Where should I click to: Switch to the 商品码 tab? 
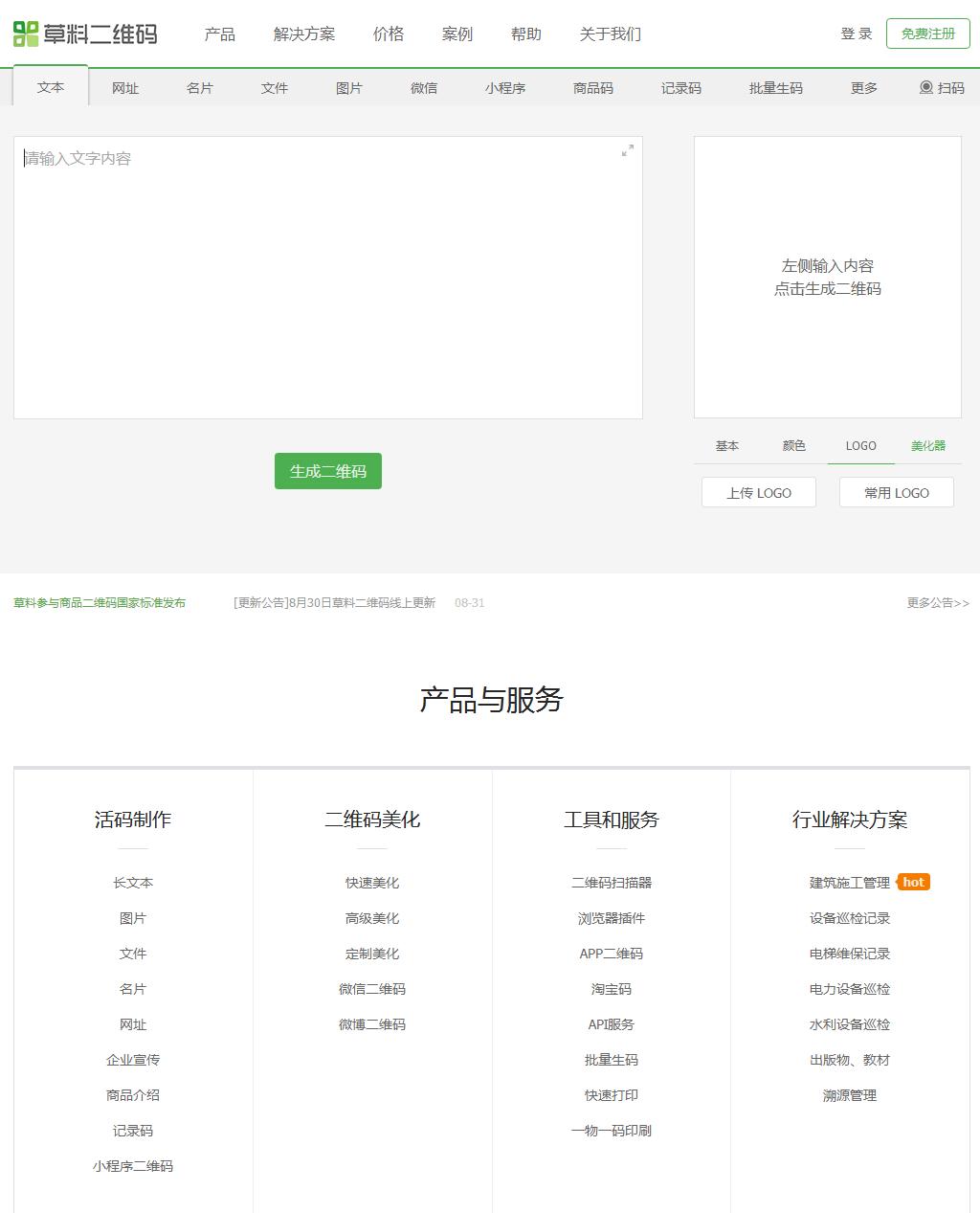592,87
